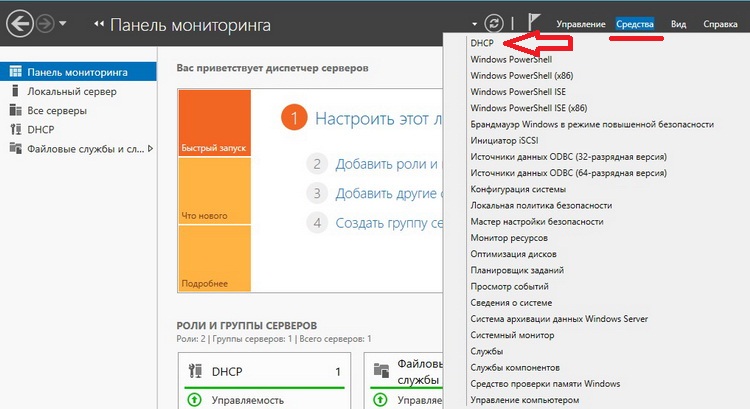This screenshot has width=750, height=409.
Task: Choose Мастер настройки безопасности entry
Action: tap(537, 222)
